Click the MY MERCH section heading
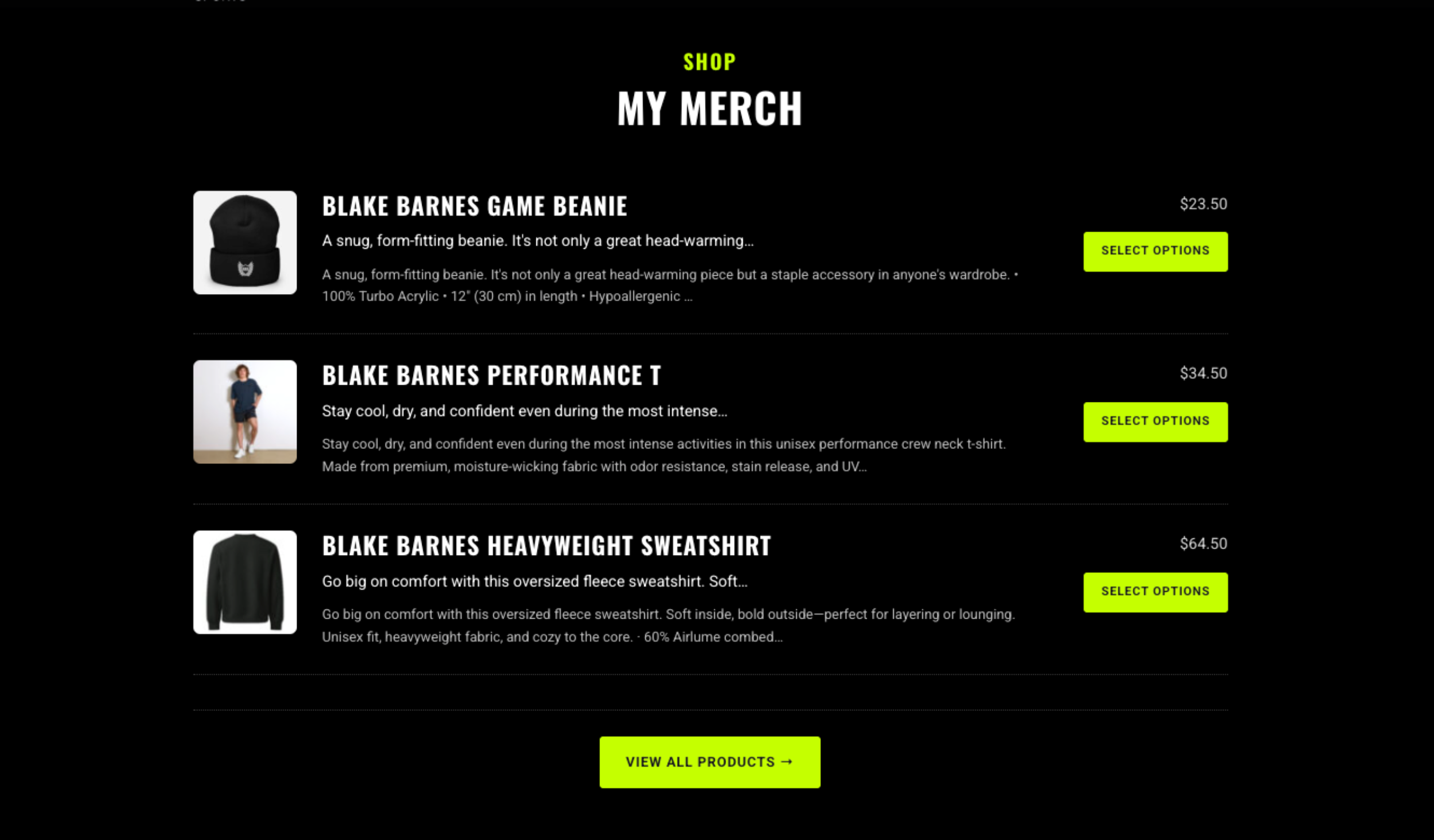Screen dimensions: 1434x840 [710, 108]
